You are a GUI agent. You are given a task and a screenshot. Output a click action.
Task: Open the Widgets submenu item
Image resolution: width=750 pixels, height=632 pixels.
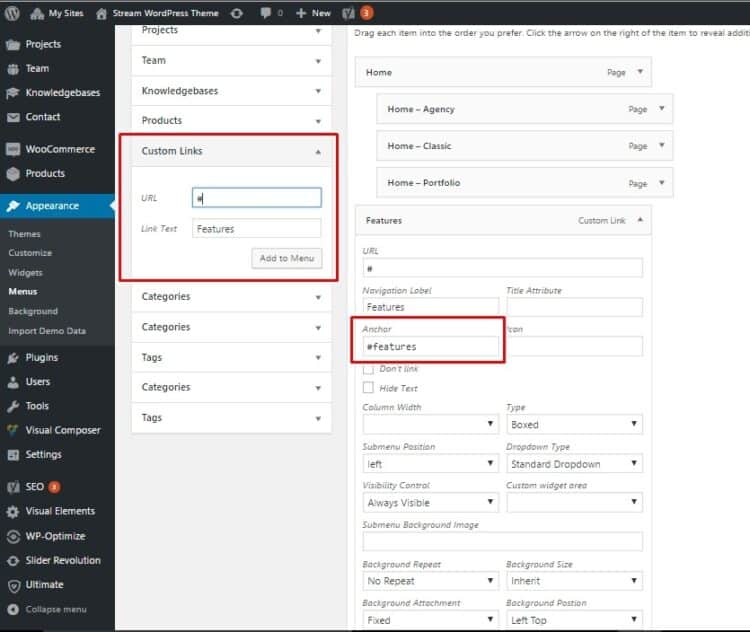click(25, 273)
